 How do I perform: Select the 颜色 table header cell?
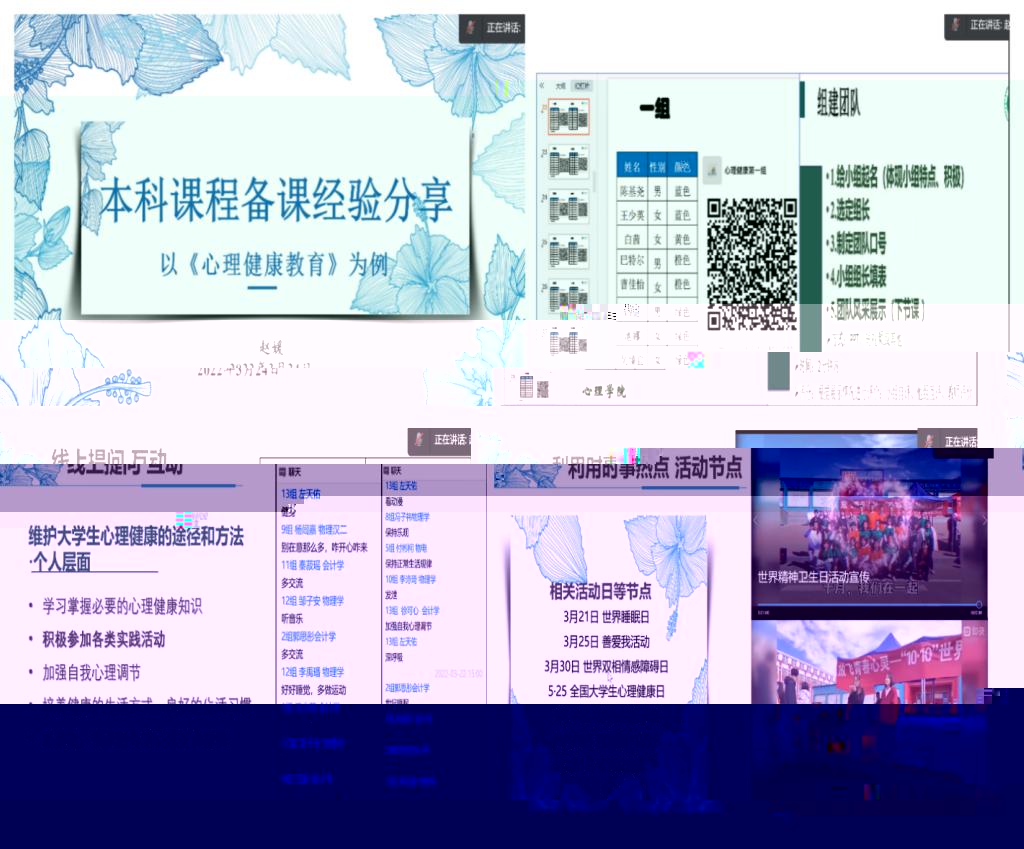(682, 167)
